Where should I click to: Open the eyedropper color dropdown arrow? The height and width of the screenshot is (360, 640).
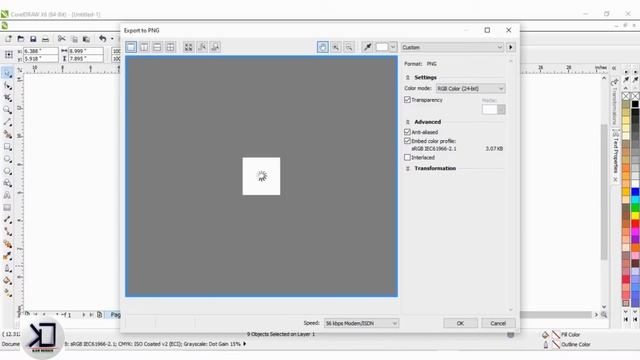pyautogui.click(x=393, y=47)
